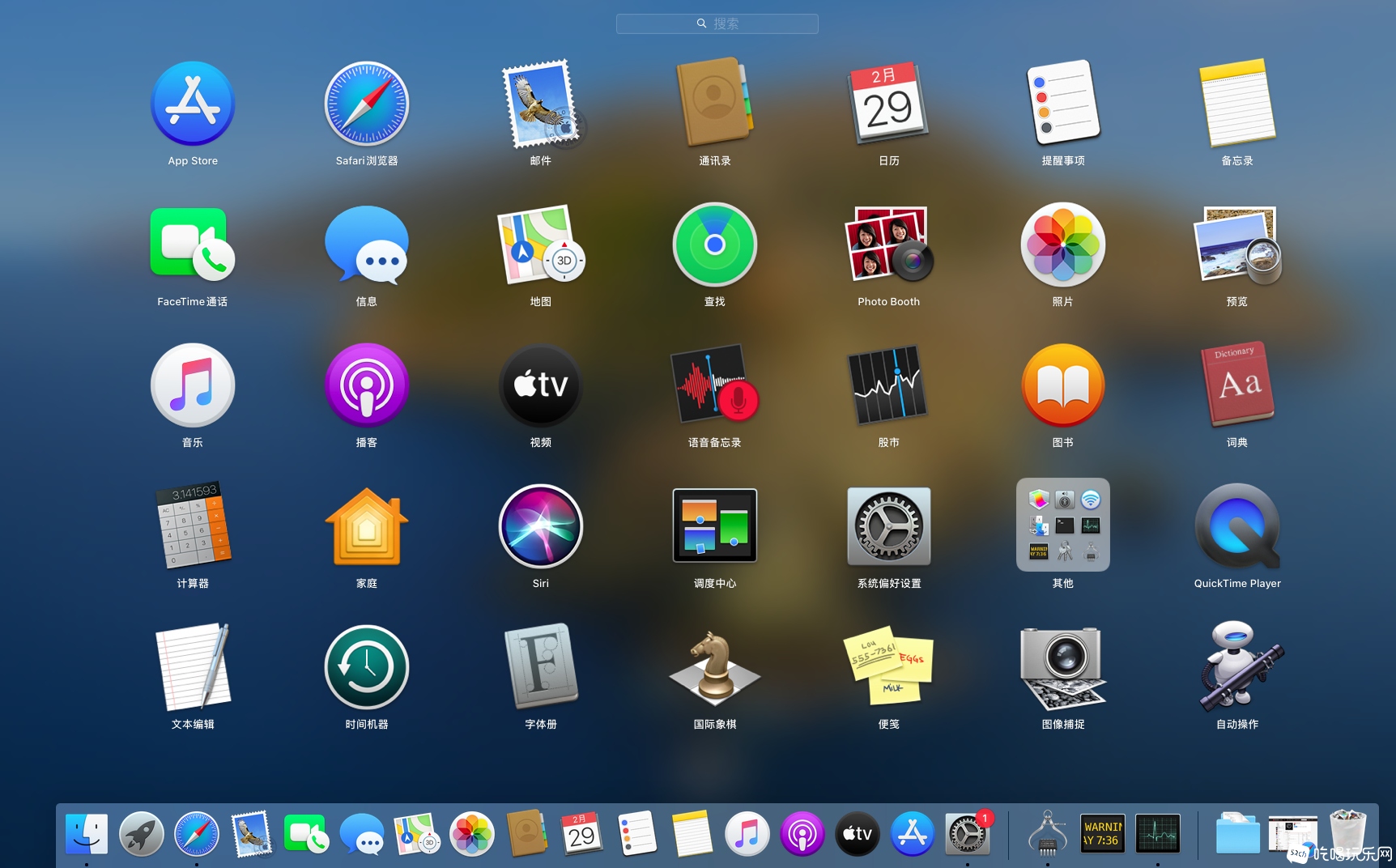Launch FaceTime通话 from Launchpad grid
1396x868 pixels.
[x=193, y=244]
